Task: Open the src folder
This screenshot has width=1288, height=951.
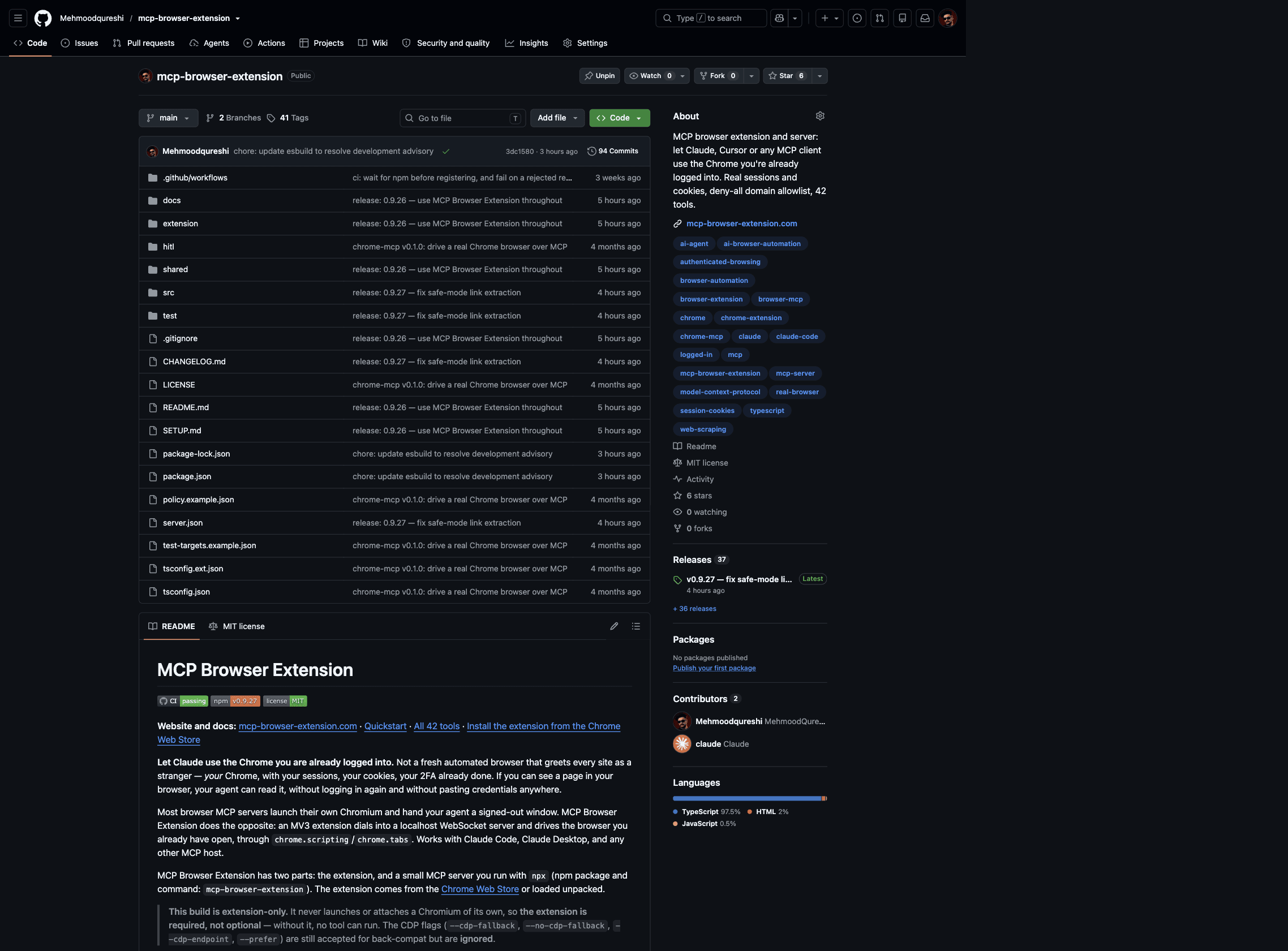Action: point(168,292)
